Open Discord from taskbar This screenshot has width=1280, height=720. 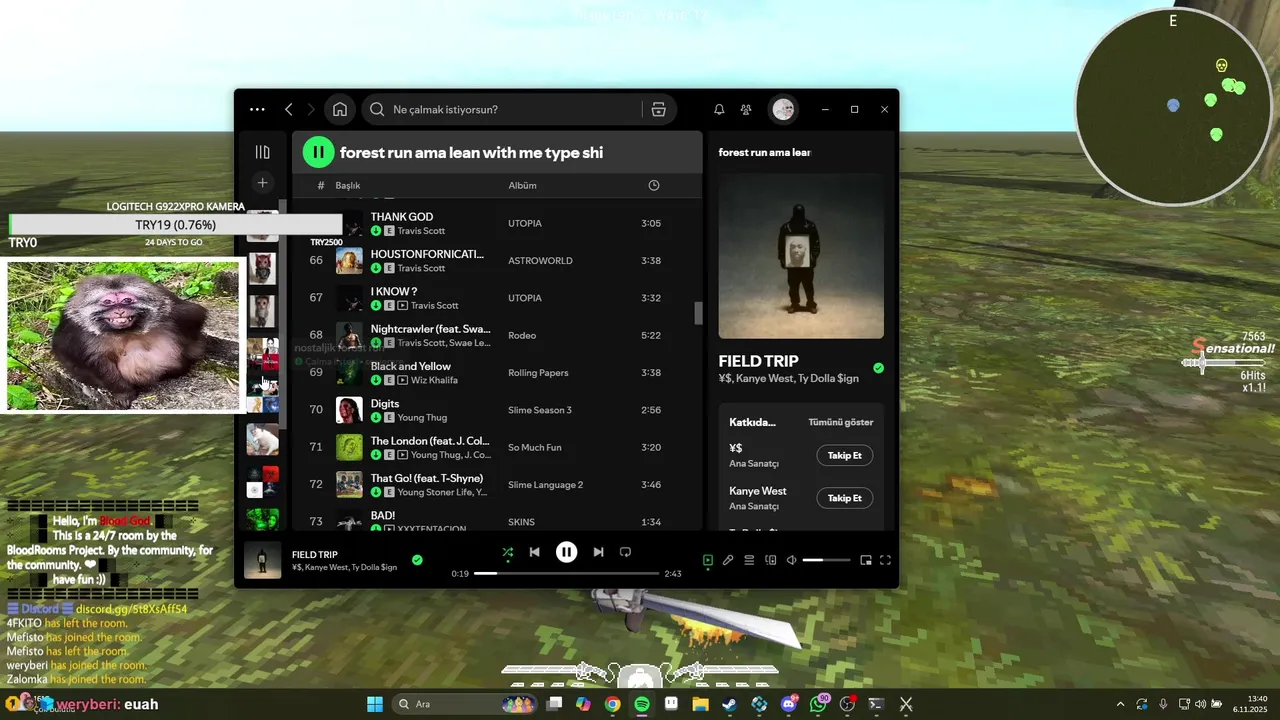(789, 704)
